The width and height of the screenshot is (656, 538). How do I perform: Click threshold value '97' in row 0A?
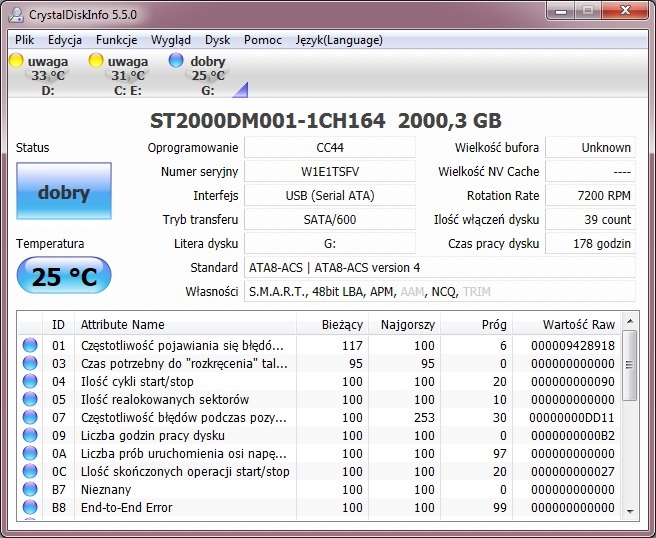pyautogui.click(x=500, y=453)
